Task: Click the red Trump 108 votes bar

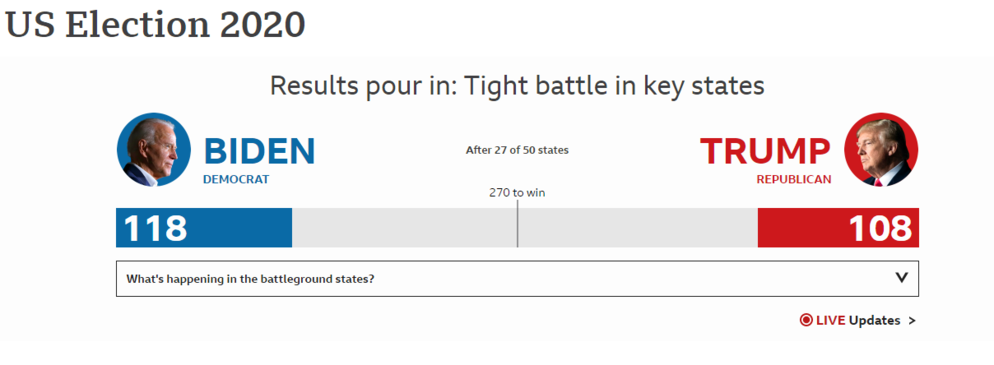Action: coord(838,227)
